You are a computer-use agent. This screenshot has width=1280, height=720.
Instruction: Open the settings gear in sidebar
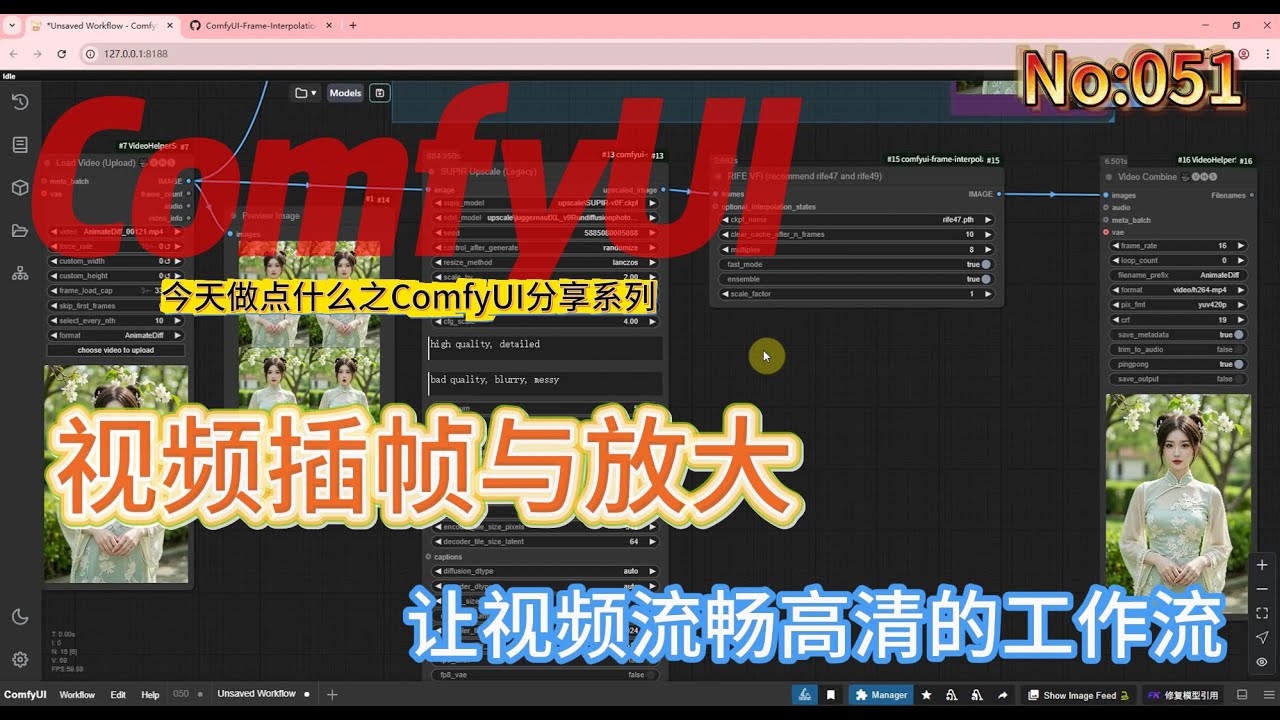pyautogui.click(x=20, y=659)
